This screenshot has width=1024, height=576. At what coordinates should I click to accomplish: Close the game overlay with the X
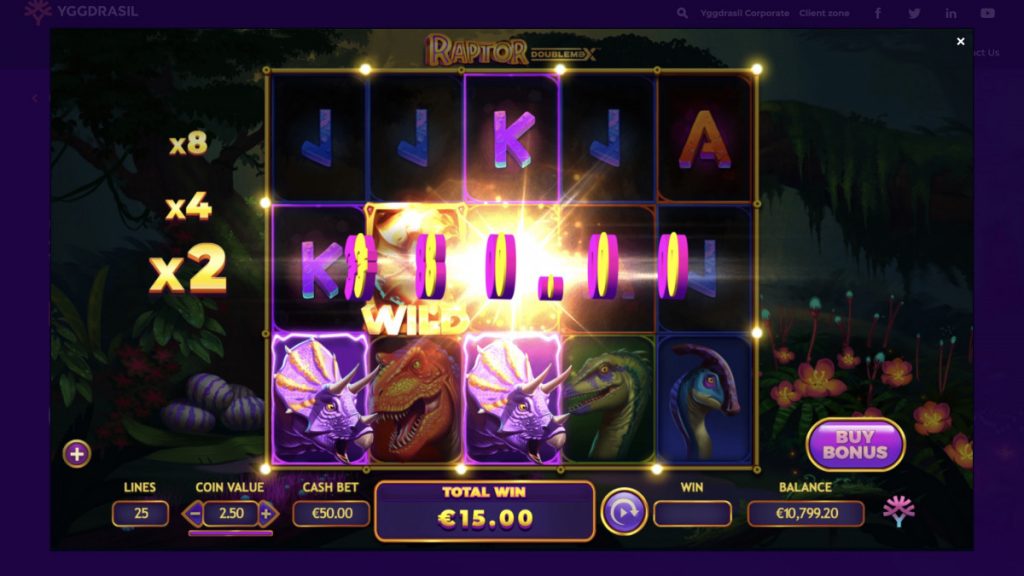(960, 41)
